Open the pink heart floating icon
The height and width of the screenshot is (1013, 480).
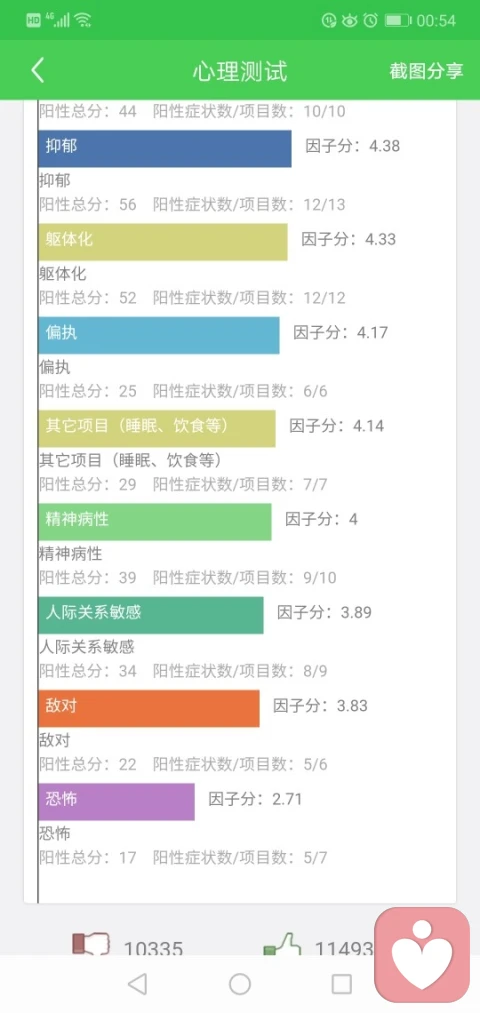point(422,954)
